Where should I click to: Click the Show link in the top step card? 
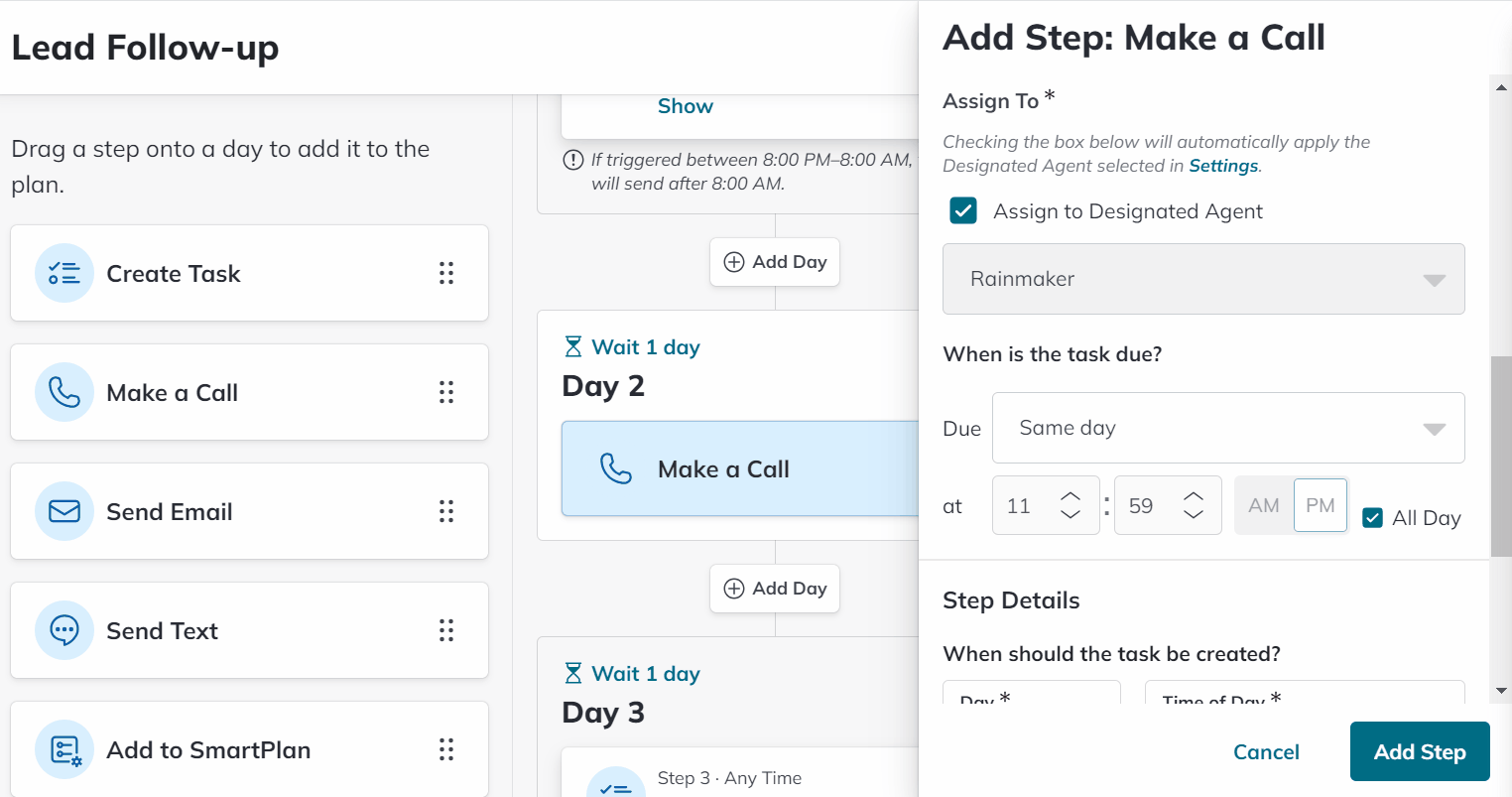click(686, 106)
